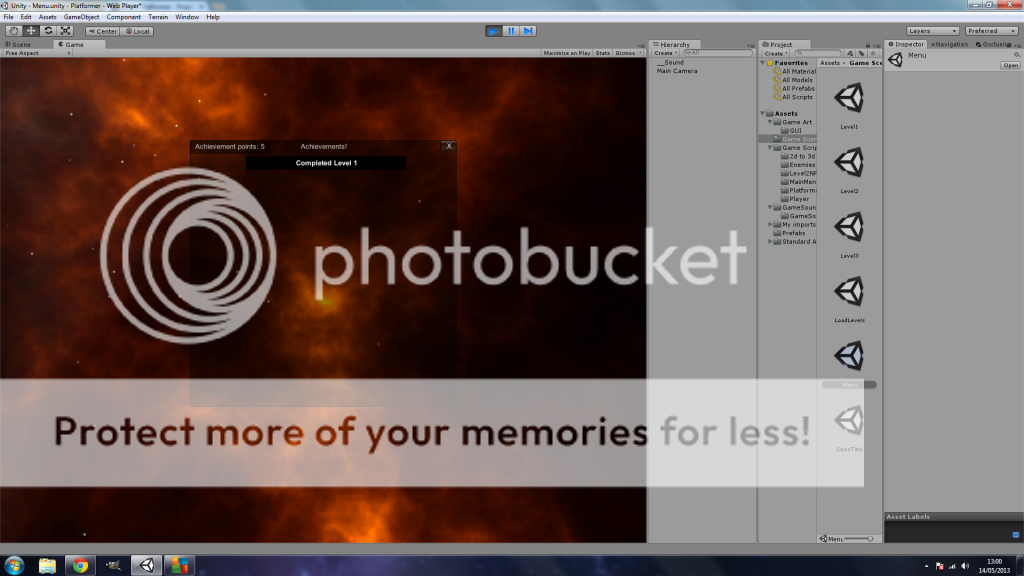Collapse the Assets folder tree
Viewport: 1024px width, 576px height.
tap(763, 113)
